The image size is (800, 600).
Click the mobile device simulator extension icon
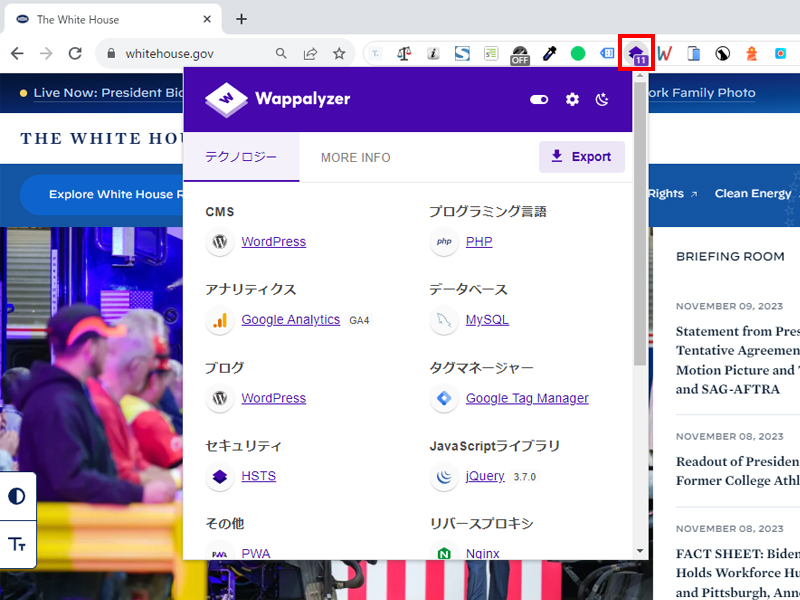pyautogui.click(x=693, y=53)
